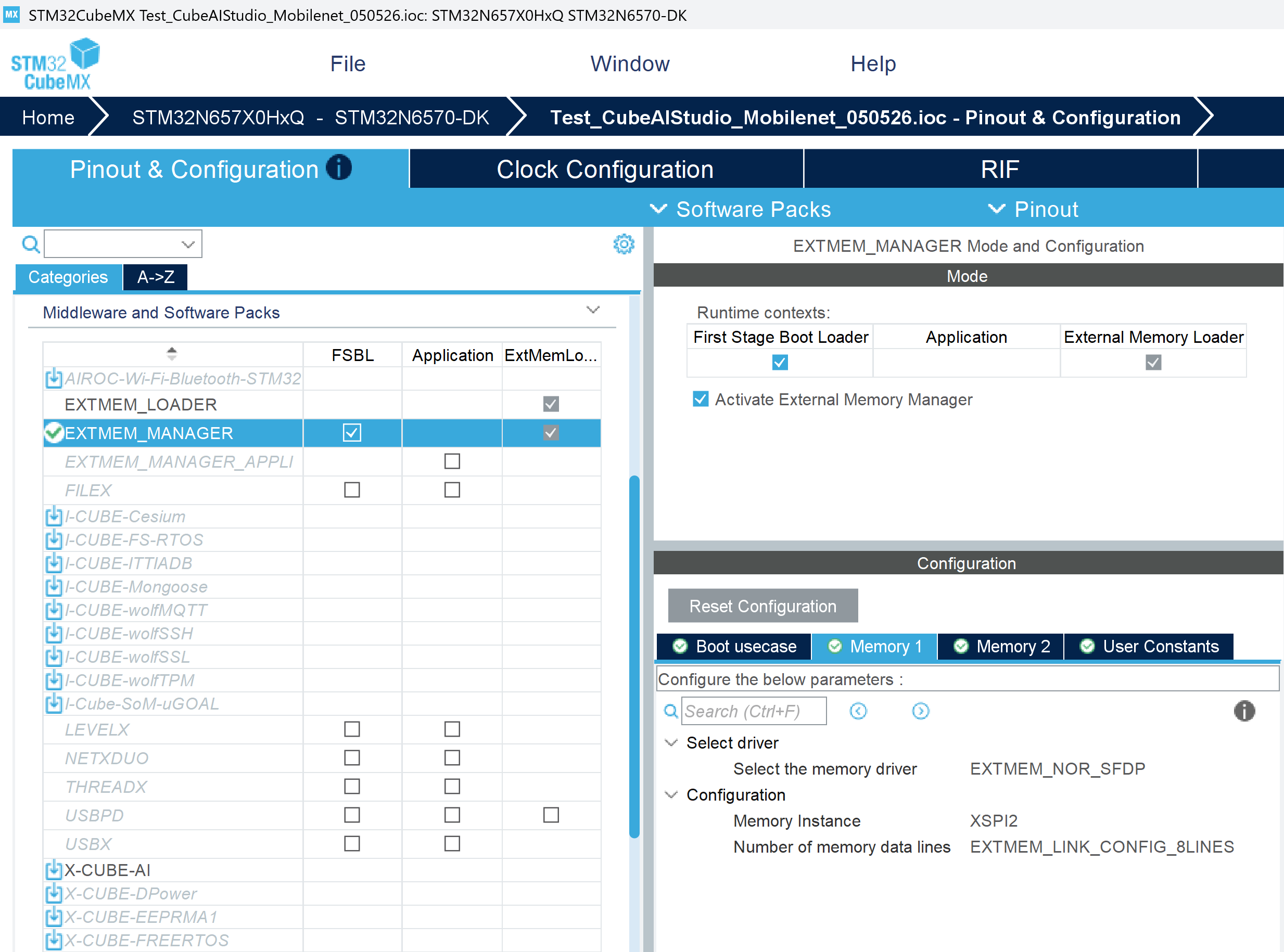1284x952 pixels.
Task: Toggle USBX Application checkbox
Action: (x=452, y=844)
